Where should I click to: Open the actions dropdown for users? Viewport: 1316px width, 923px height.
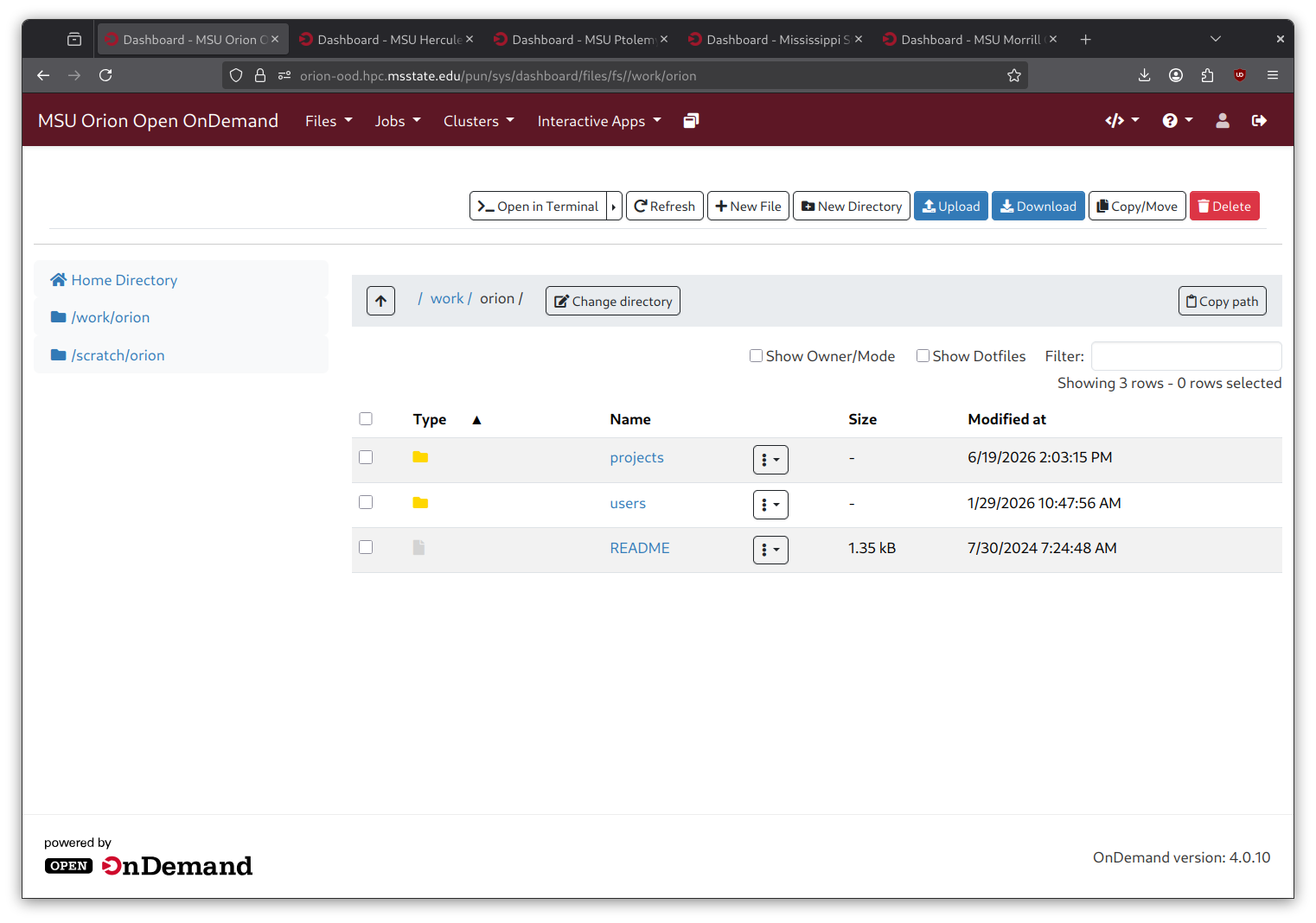tap(770, 505)
